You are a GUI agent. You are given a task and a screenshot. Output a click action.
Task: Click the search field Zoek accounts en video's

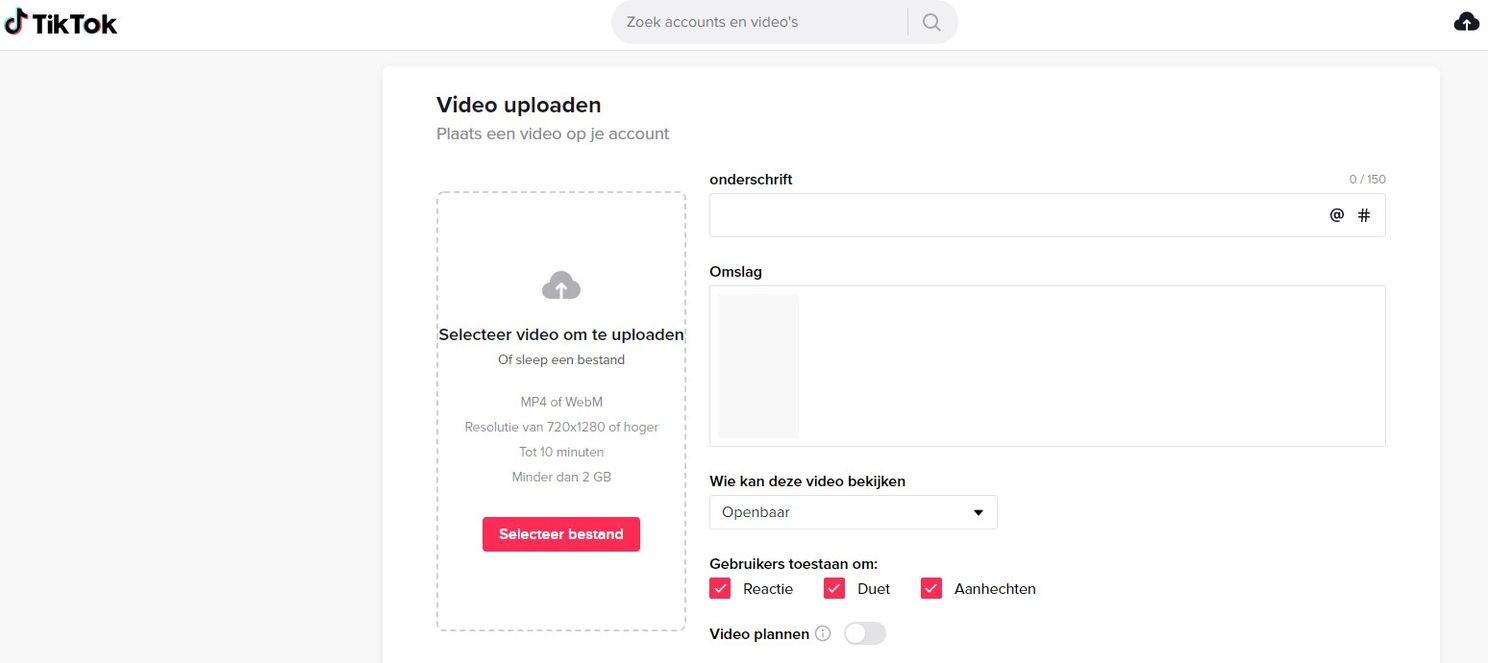[x=760, y=22]
